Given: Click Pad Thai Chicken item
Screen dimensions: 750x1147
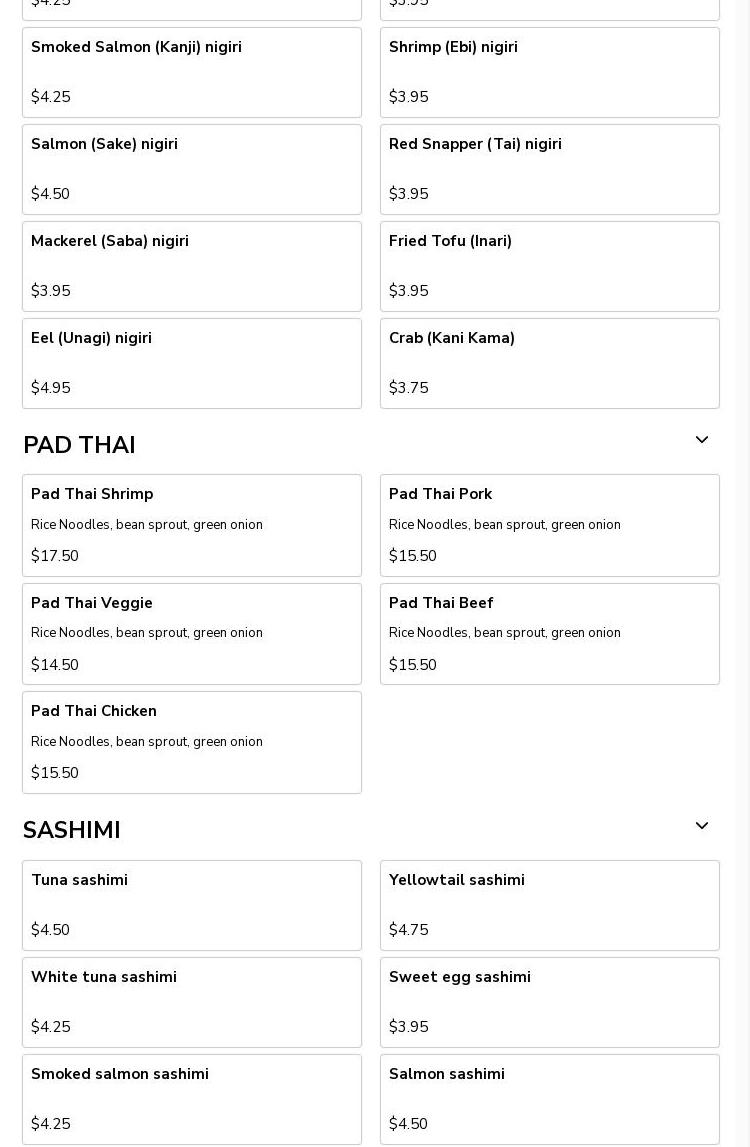Looking at the screenshot, I should pos(191,742).
